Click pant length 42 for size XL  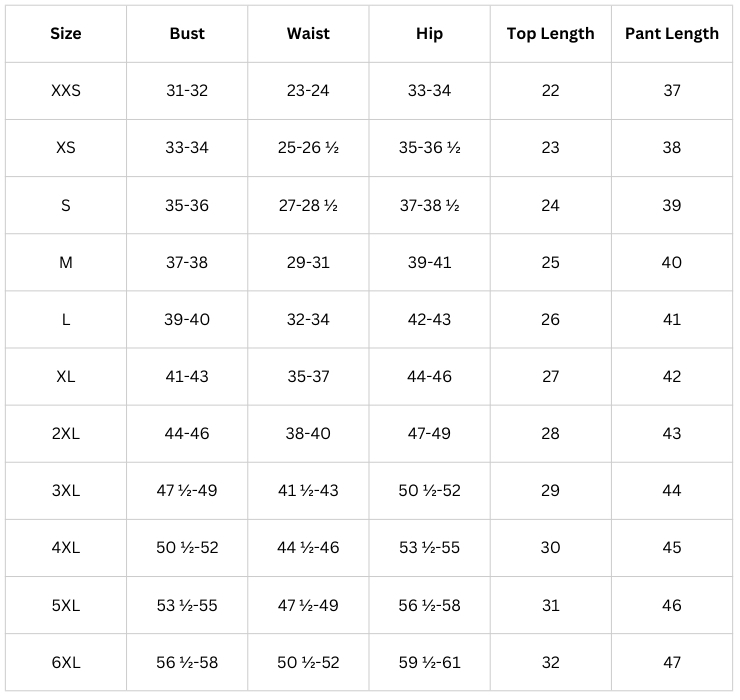pyautogui.click(x=672, y=377)
